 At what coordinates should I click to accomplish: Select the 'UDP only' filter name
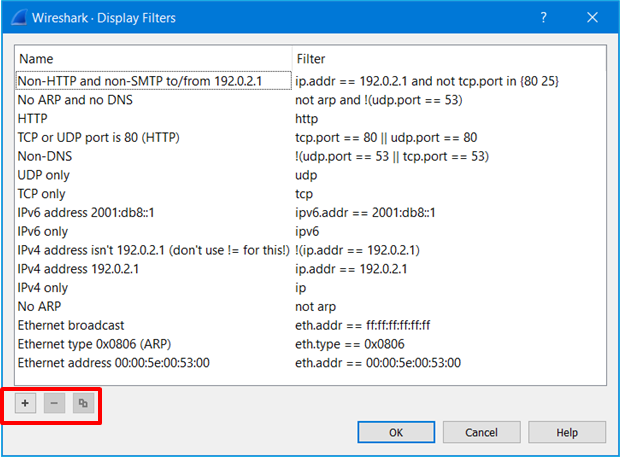pos(43,175)
